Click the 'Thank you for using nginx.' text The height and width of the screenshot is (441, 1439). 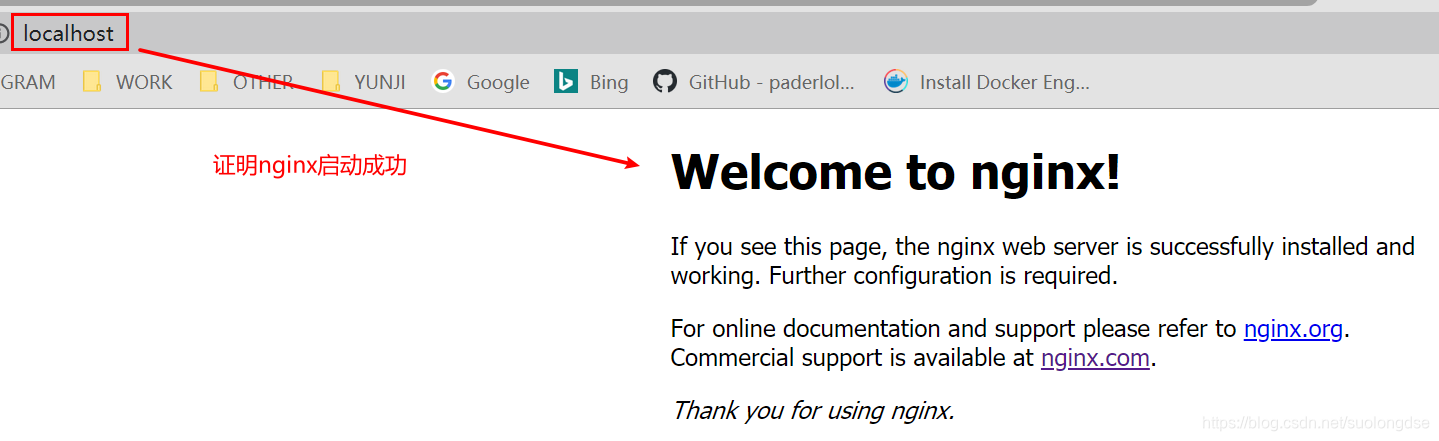[813, 410]
